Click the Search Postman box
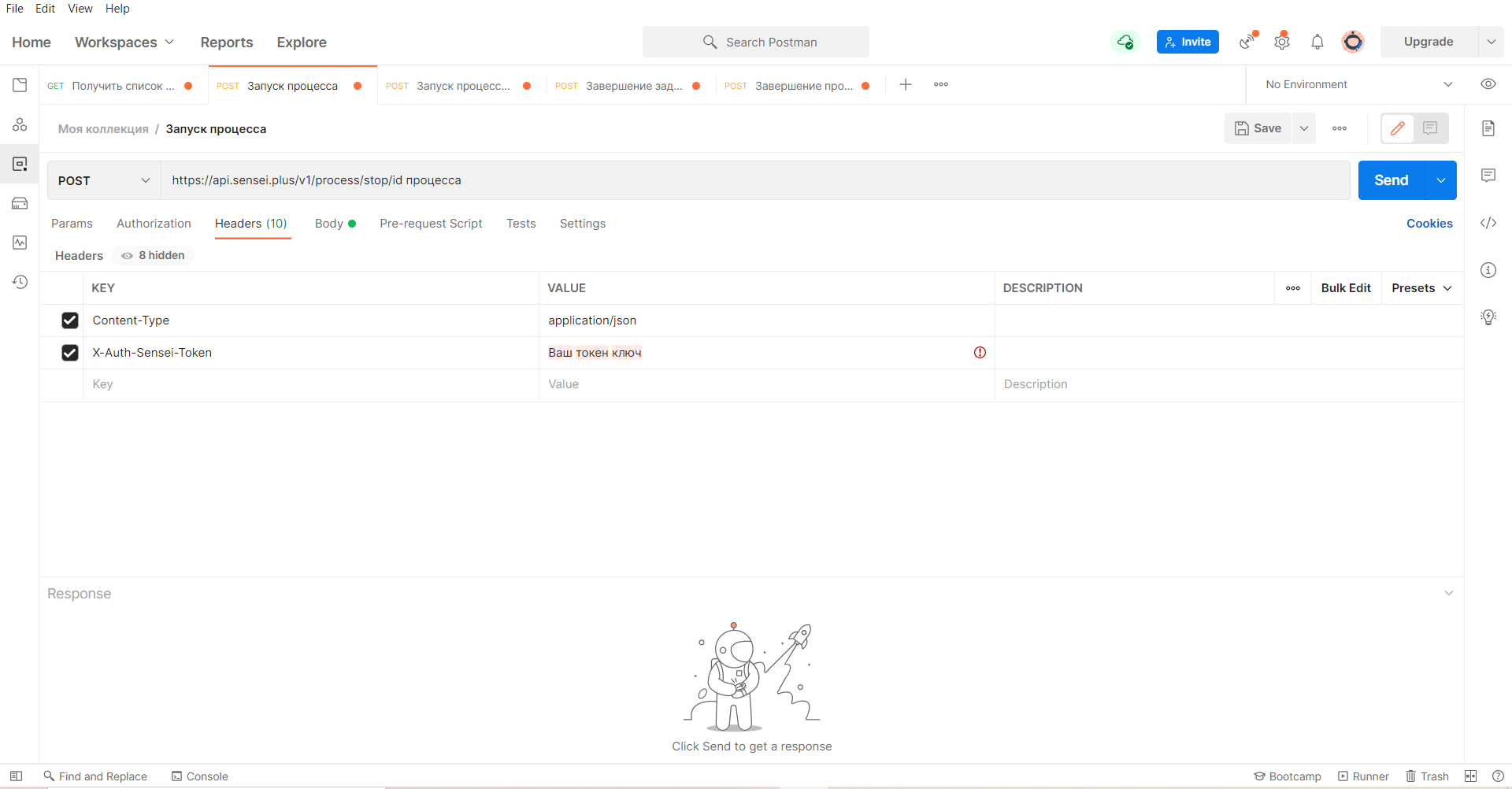This screenshot has height=789, width=1512. click(x=756, y=42)
